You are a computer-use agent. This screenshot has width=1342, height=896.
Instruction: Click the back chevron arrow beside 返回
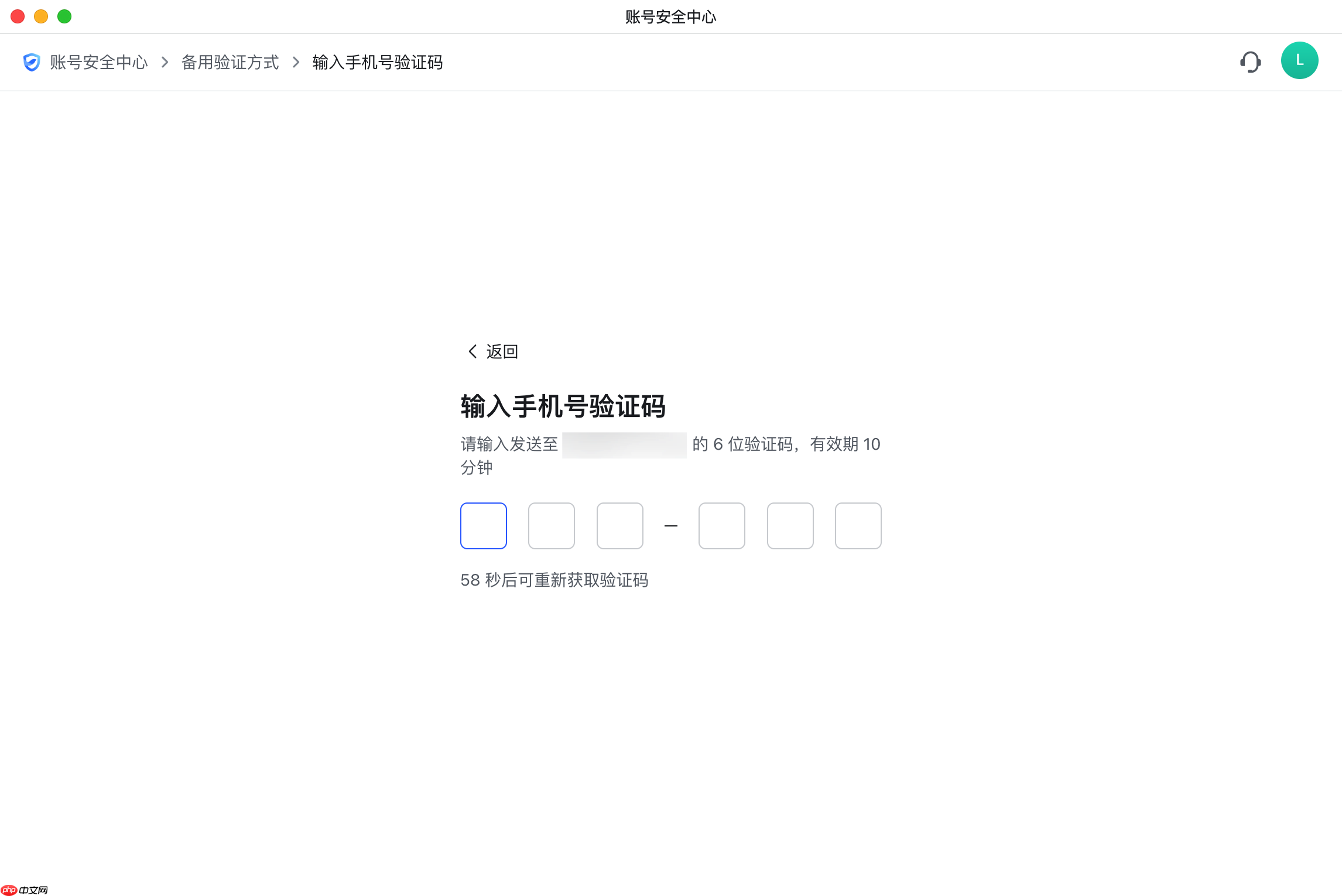click(x=473, y=351)
